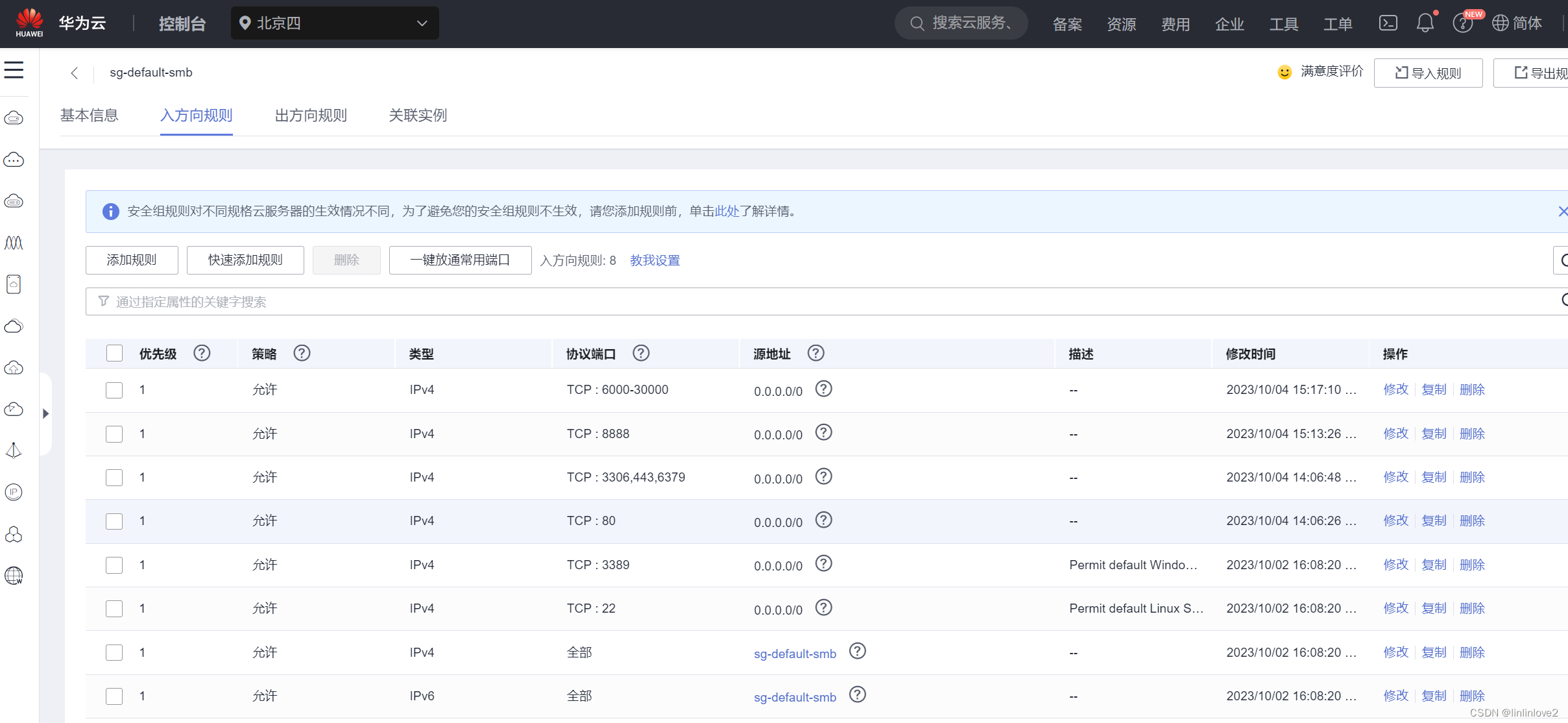Click help icon beside TCP 8888 source

click(823, 432)
